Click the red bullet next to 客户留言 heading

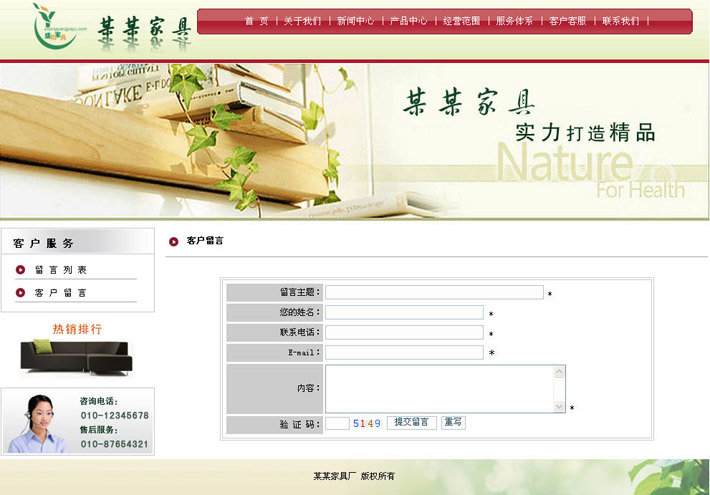174,241
